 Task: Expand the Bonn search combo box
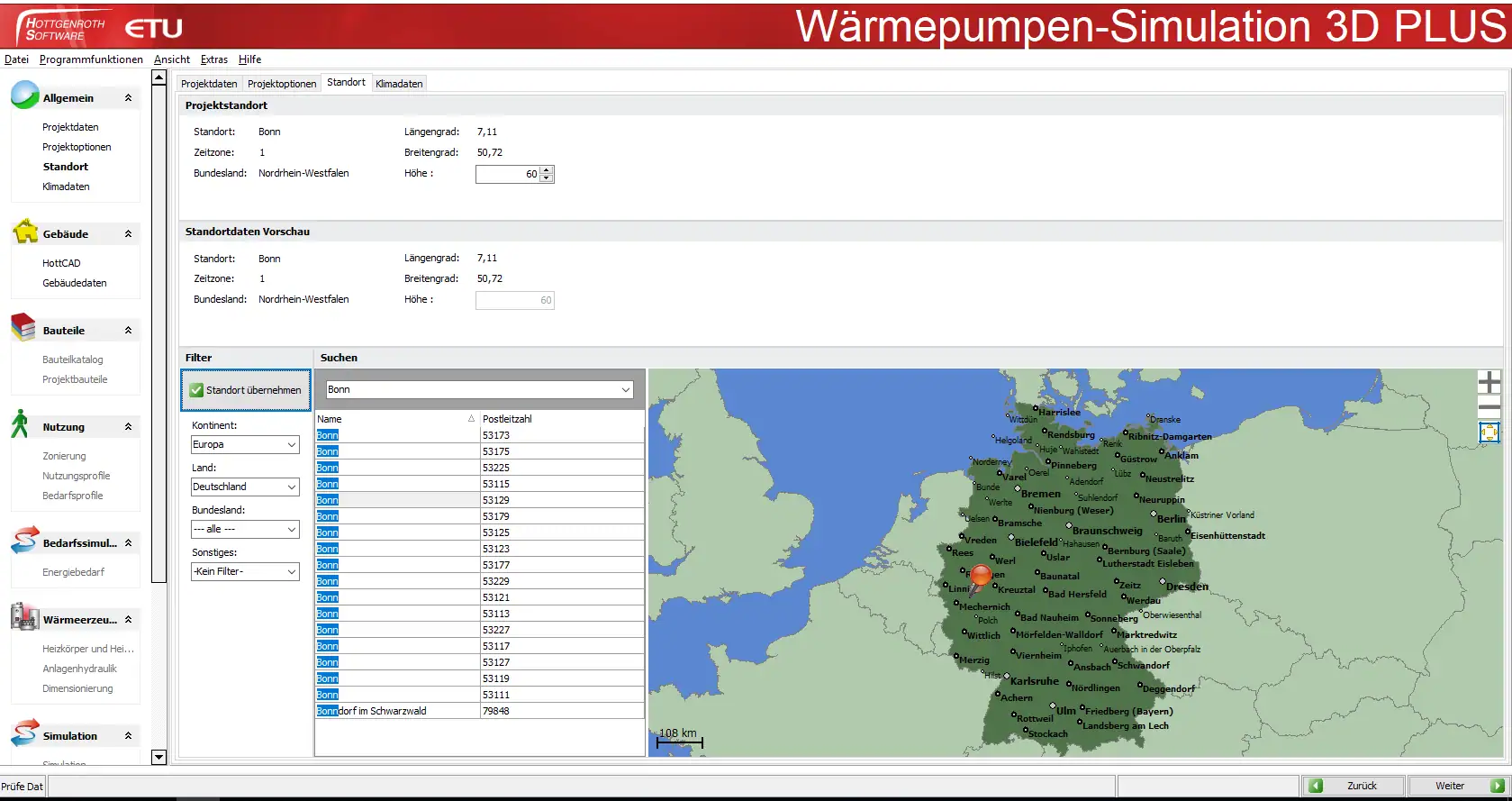[x=625, y=390]
